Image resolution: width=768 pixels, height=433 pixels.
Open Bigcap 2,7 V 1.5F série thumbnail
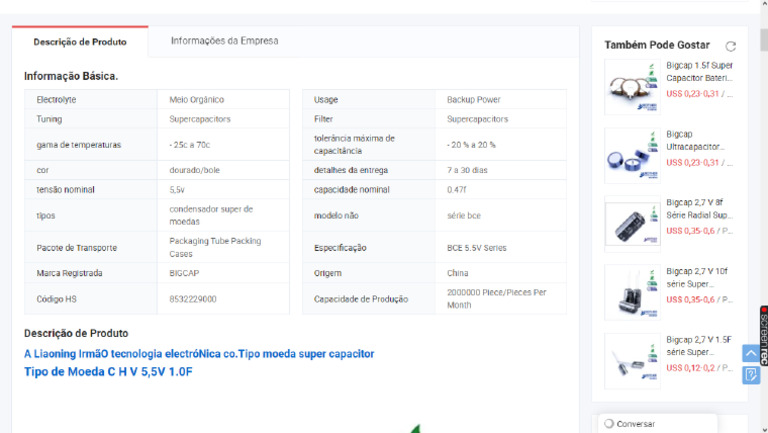tap(632, 361)
